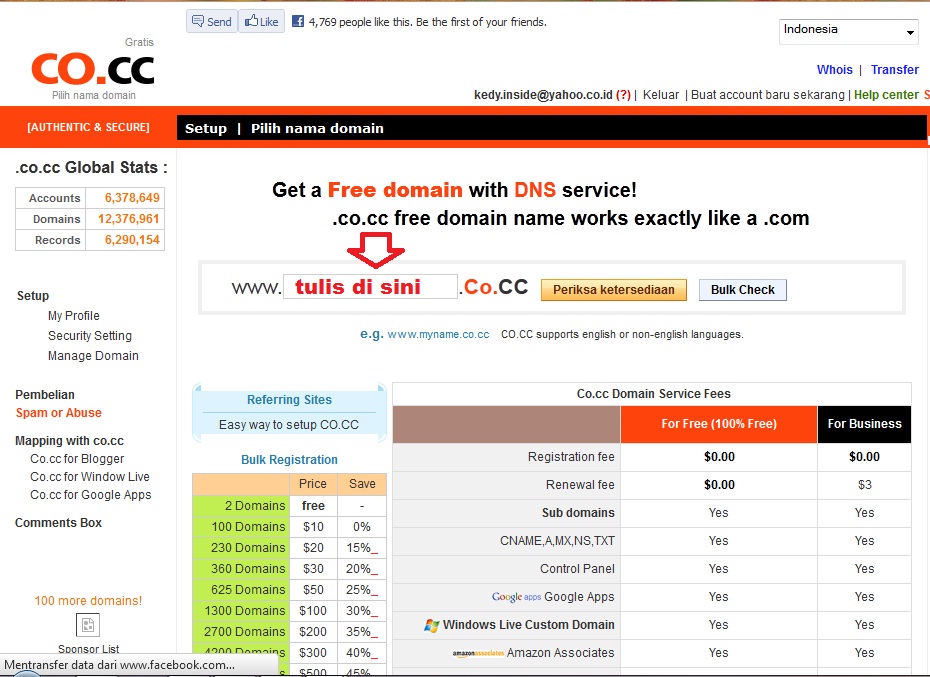Click the 100 Domains row in bulk table
This screenshot has width=930, height=677.
tap(289, 527)
